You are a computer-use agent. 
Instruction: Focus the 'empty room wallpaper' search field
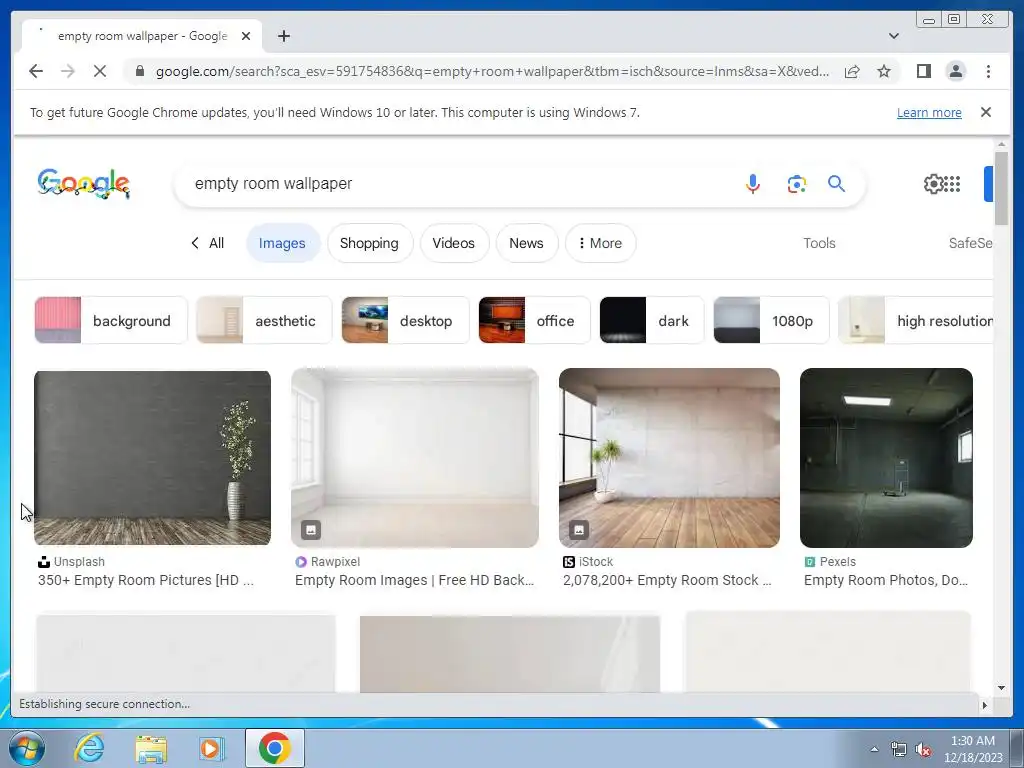click(x=457, y=184)
